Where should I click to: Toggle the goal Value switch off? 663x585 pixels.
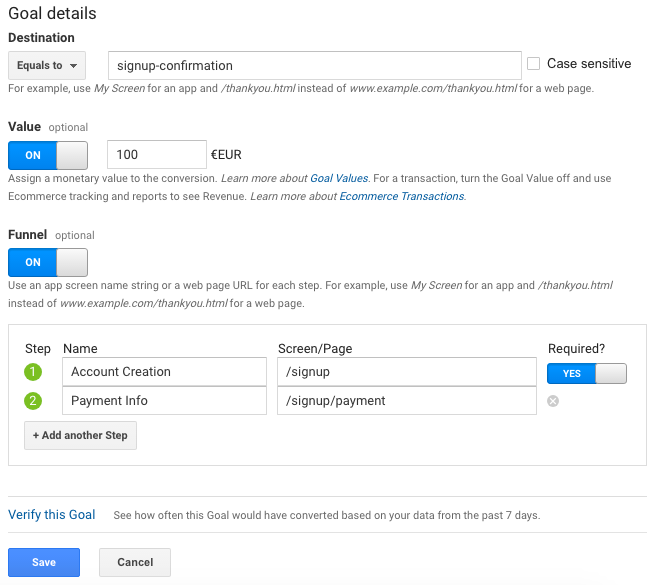coord(48,155)
